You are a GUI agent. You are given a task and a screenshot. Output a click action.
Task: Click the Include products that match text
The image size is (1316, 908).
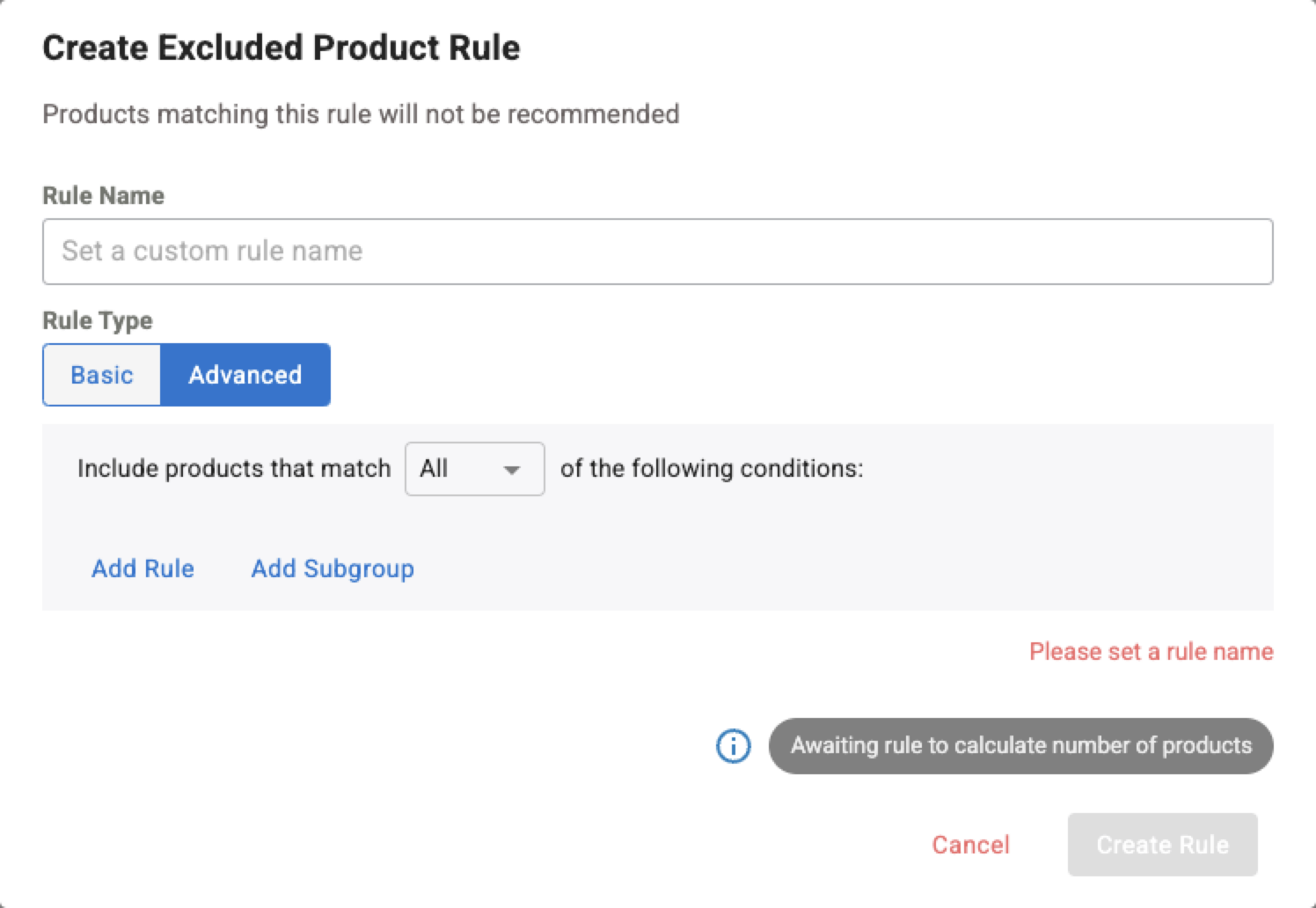pos(234,469)
